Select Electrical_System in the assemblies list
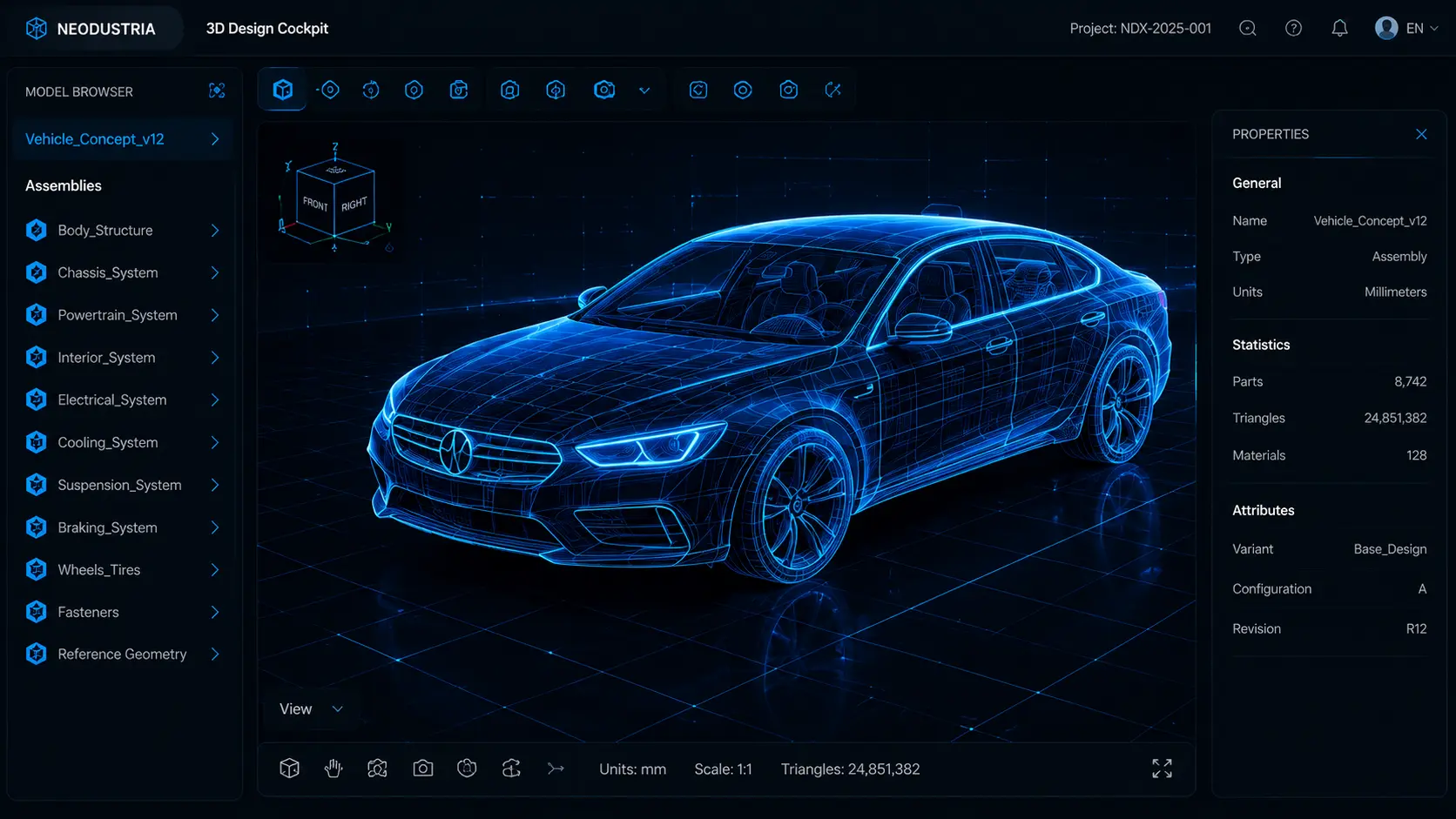This screenshot has height=819, width=1456. click(x=122, y=399)
